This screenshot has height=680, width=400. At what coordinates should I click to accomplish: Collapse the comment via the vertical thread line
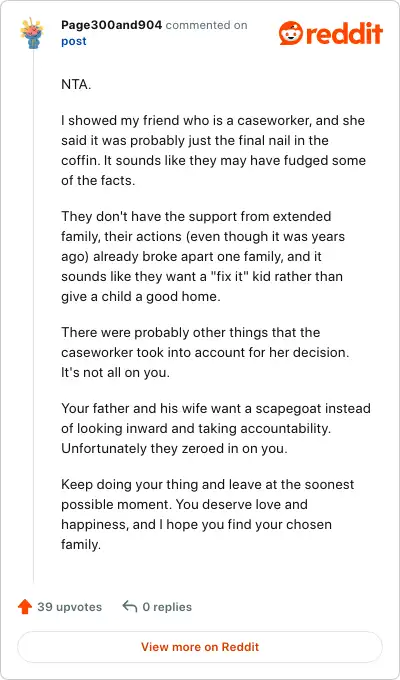[x=34, y=317]
